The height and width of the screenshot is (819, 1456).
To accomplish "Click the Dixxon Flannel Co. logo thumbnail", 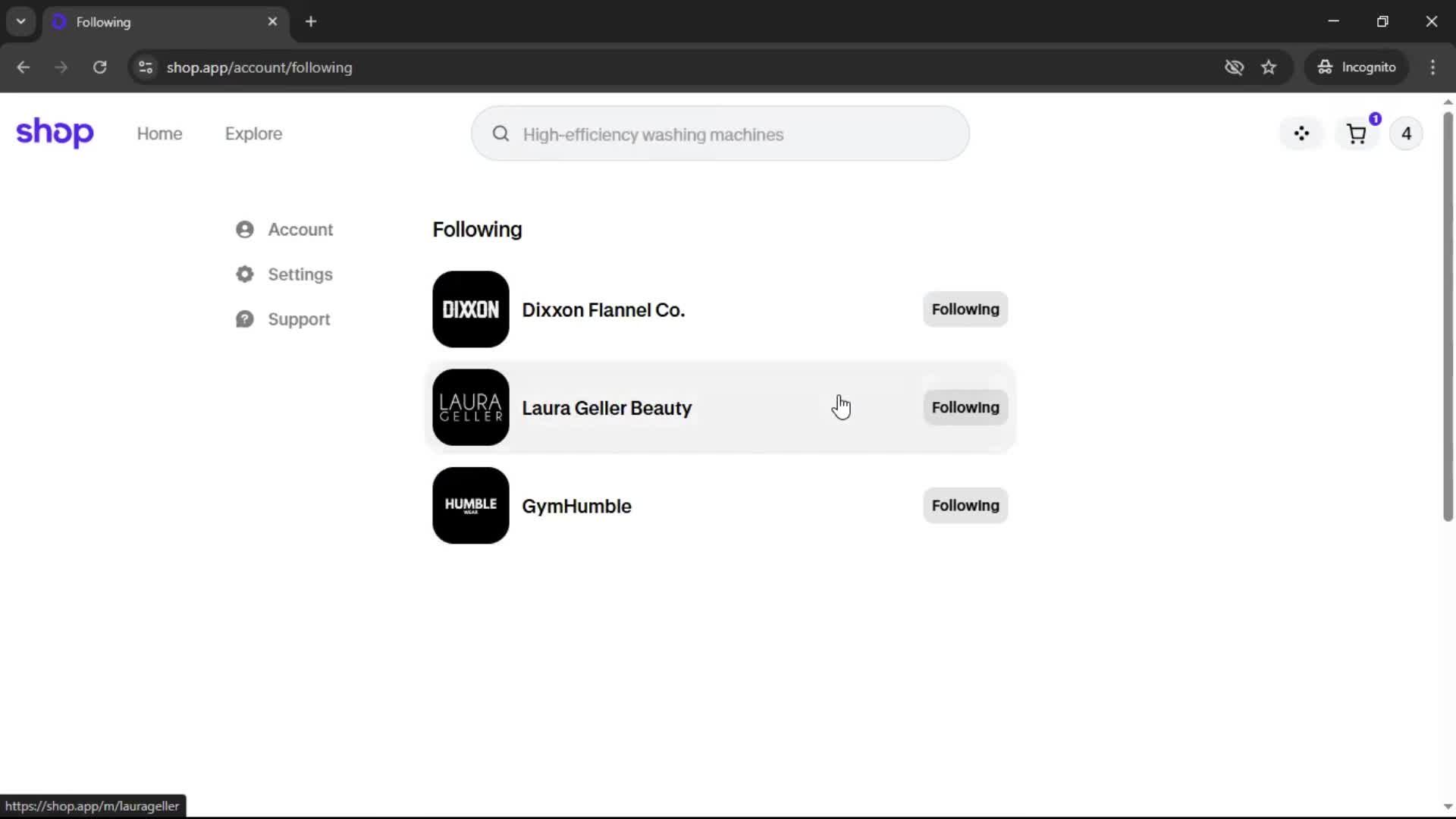I will coord(470,309).
